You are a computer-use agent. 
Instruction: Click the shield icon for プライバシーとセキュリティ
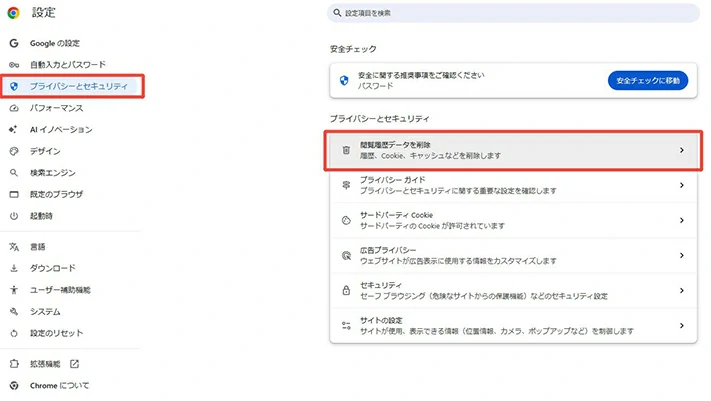click(14, 86)
